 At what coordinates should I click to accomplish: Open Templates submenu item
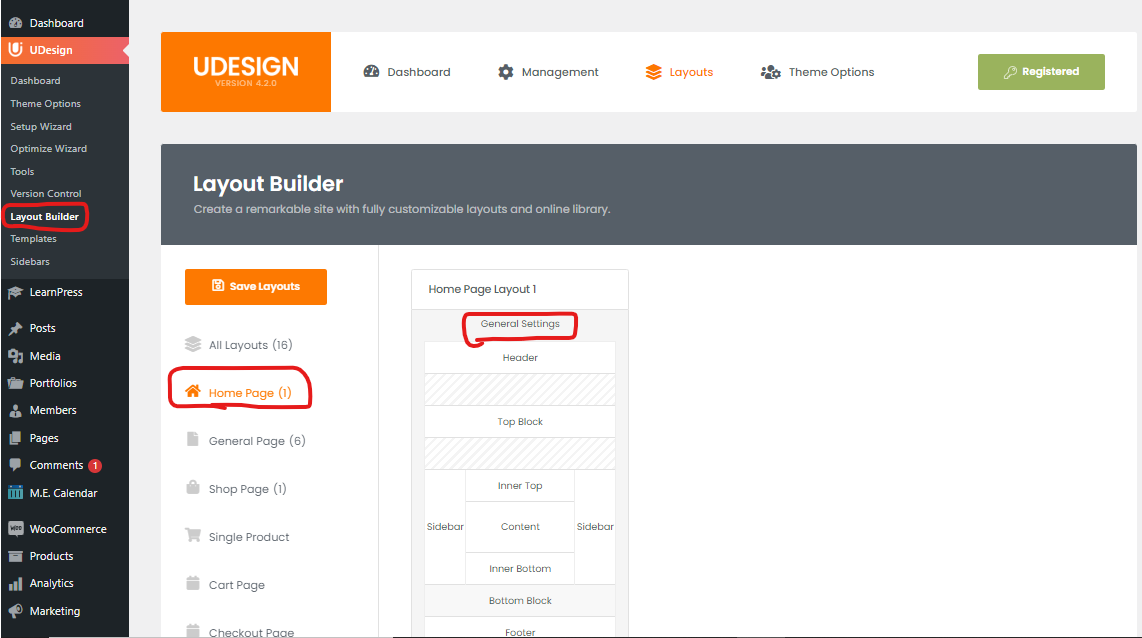point(33,239)
